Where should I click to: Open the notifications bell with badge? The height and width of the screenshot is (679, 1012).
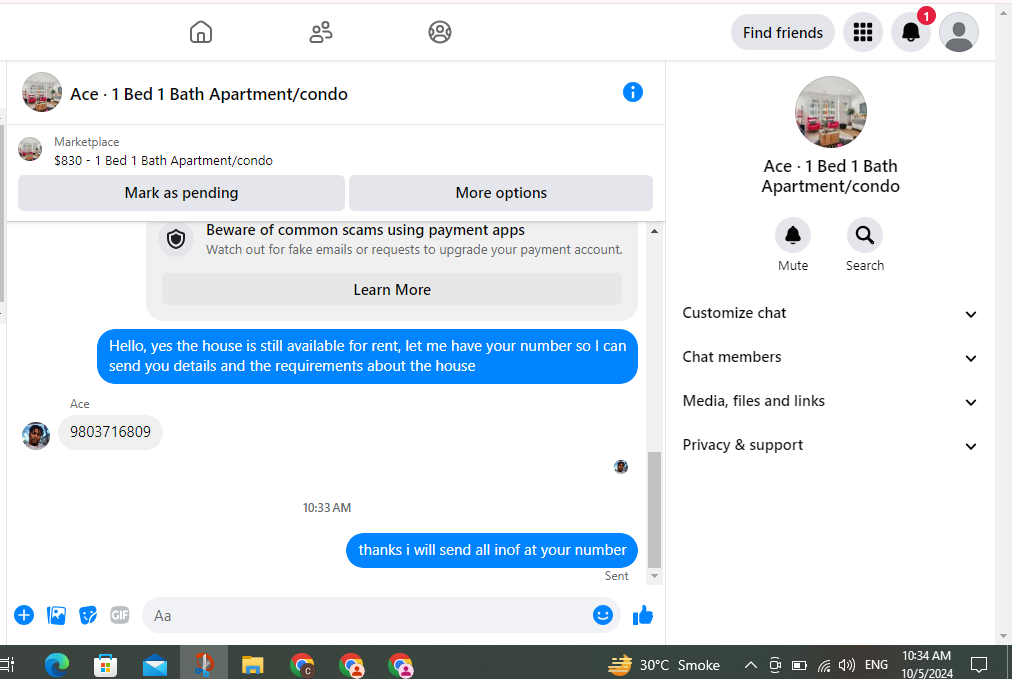click(x=911, y=32)
